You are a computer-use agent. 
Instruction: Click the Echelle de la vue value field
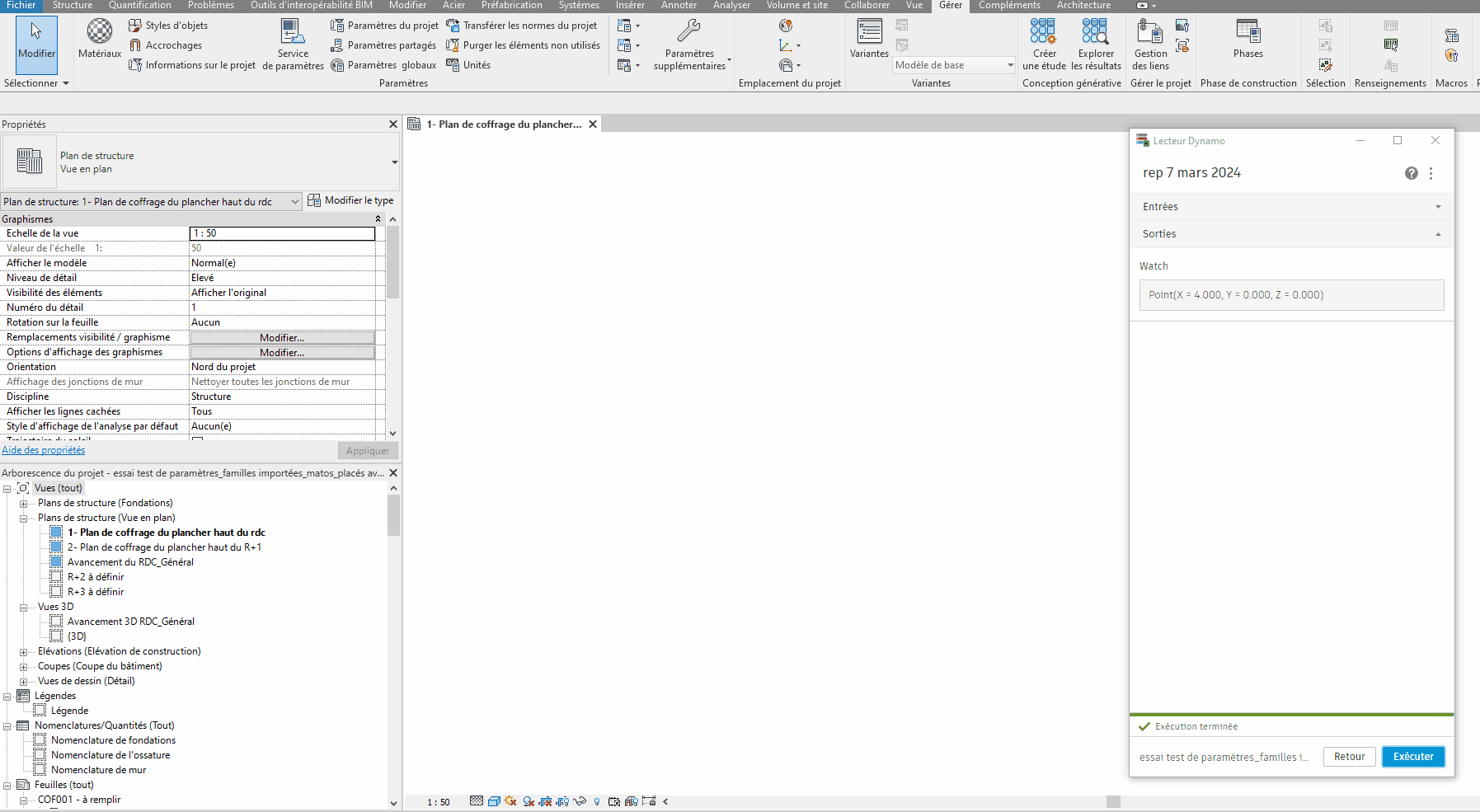click(x=282, y=233)
